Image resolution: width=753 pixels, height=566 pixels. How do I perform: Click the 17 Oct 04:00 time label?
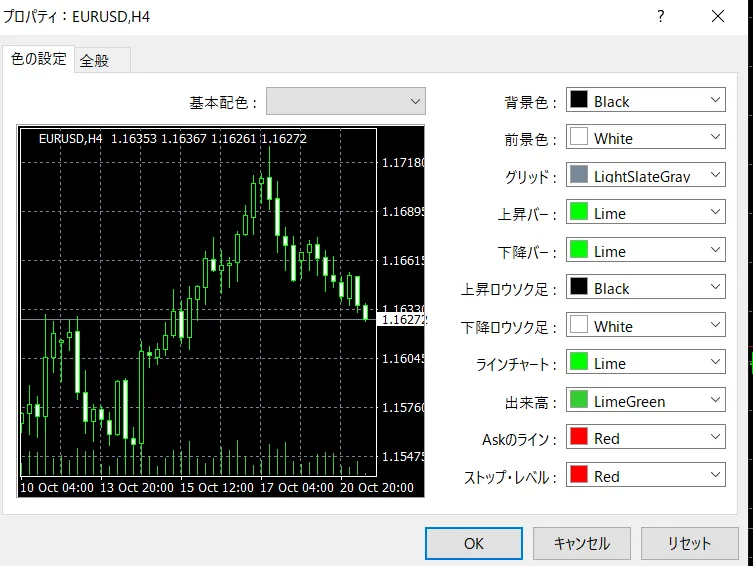coord(297,488)
